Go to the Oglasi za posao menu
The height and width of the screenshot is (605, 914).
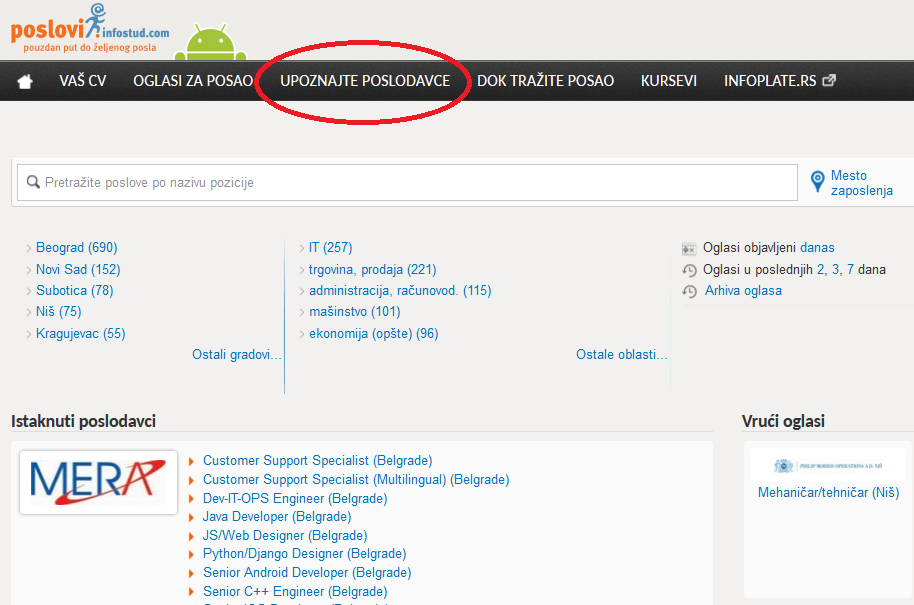(193, 81)
